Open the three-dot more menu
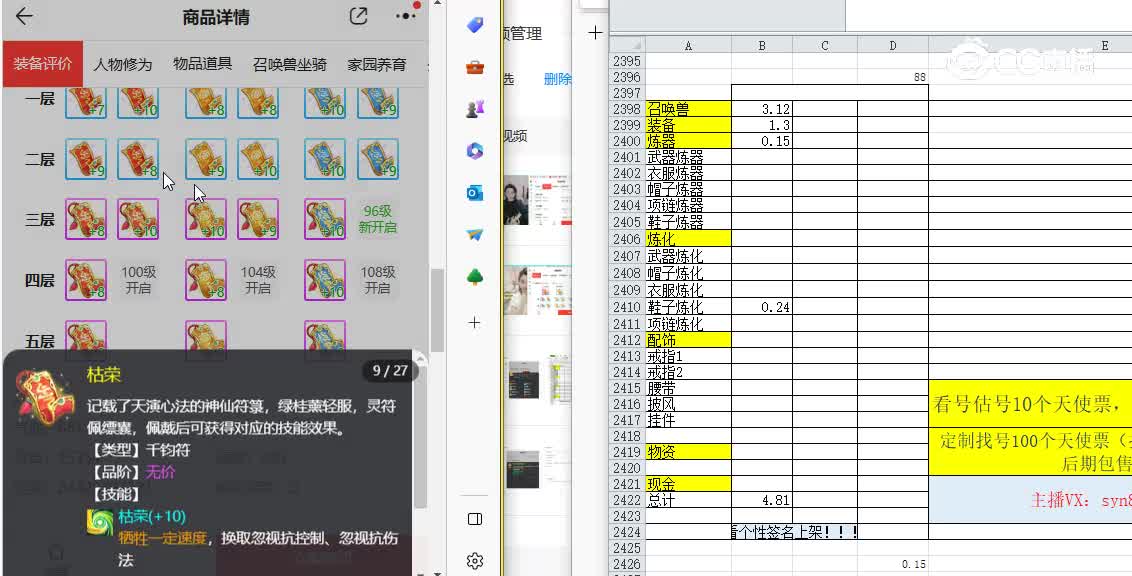 [x=406, y=16]
